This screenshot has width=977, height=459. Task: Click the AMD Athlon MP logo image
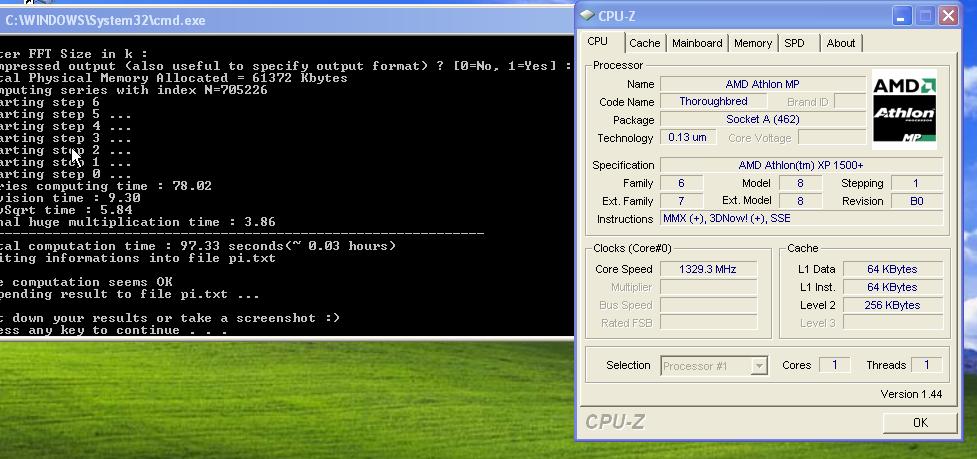[904, 110]
